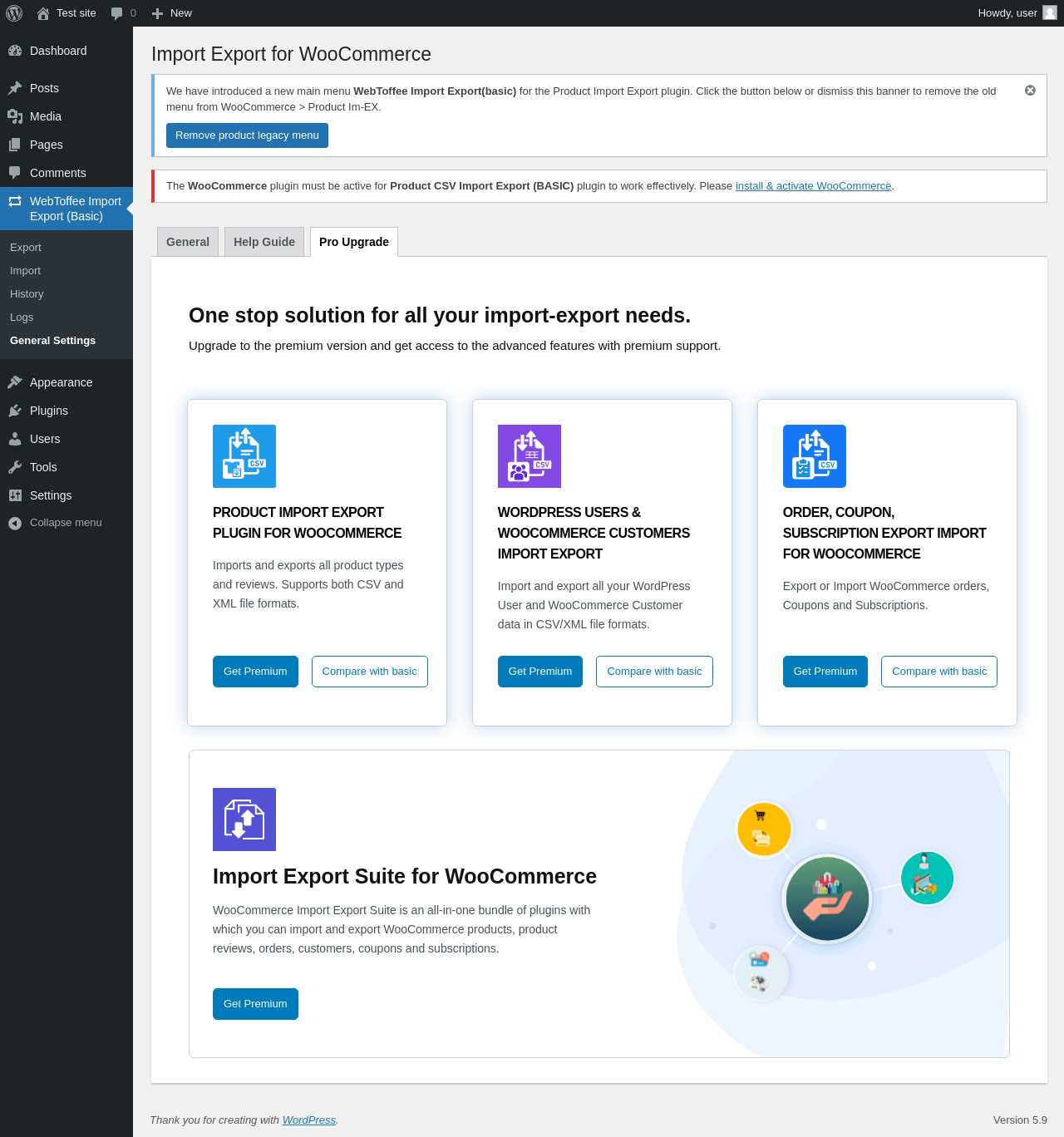1064x1137 pixels.
Task: Click the Order Coupon Subscription plugin icon
Action: 815,456
